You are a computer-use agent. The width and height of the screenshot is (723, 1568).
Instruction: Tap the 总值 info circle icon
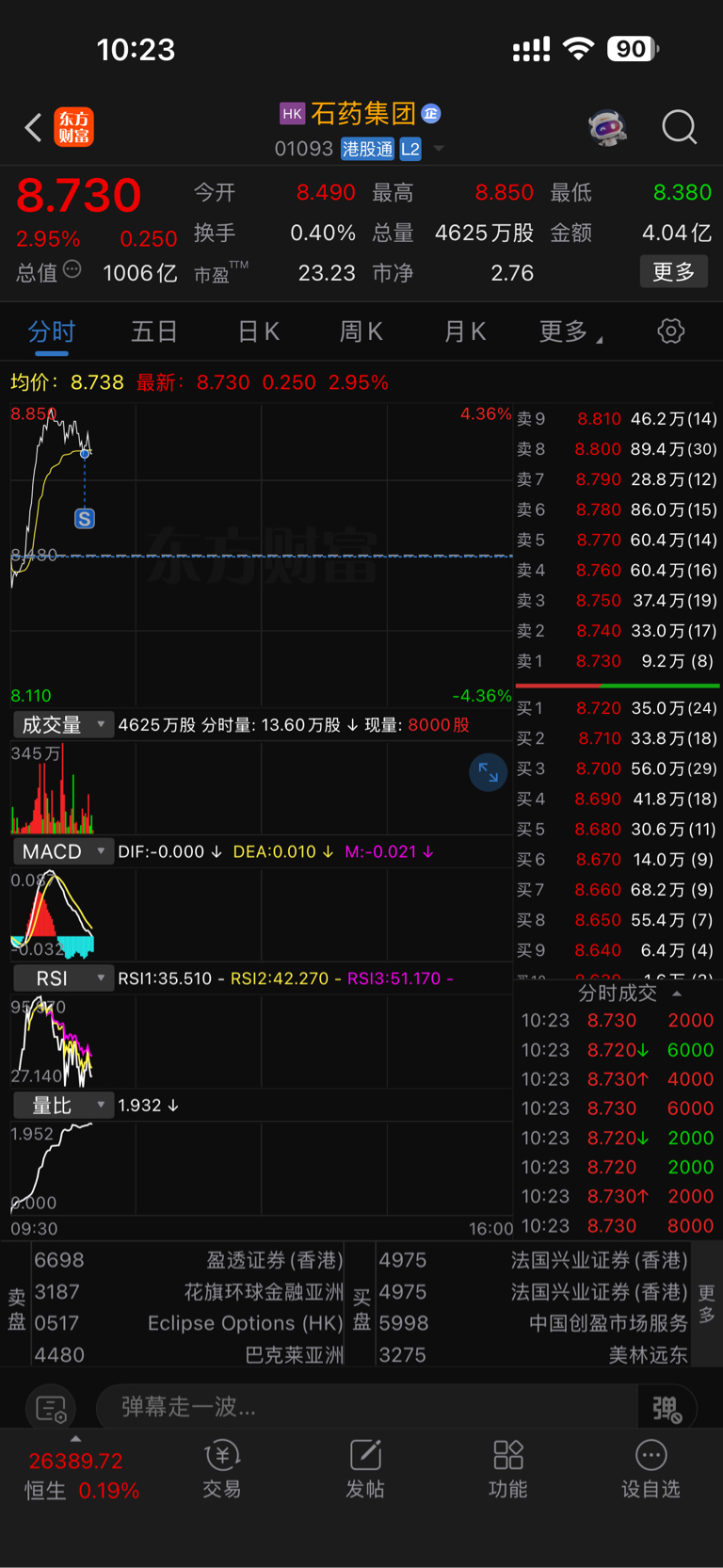point(72,270)
